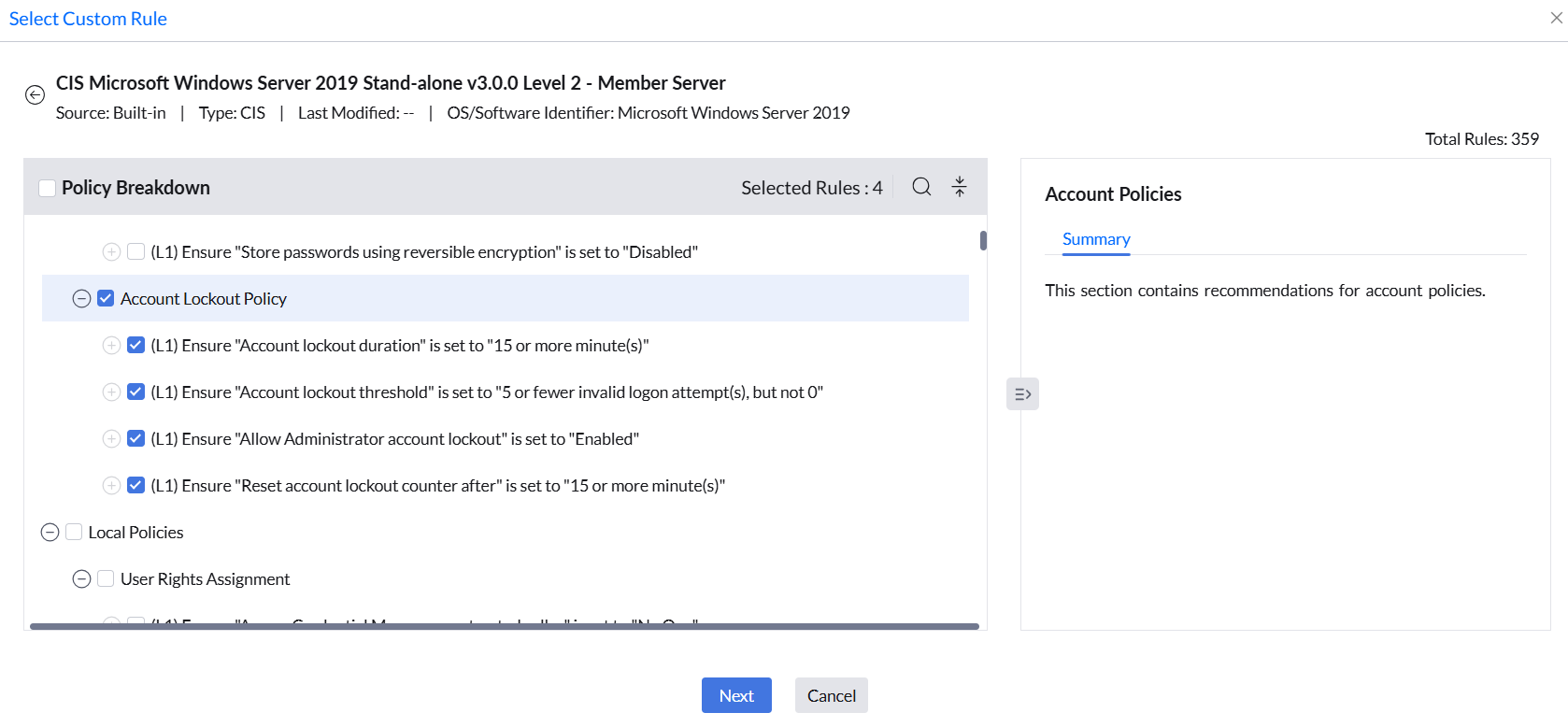Viewport: 1568px width, 727px height.
Task: Collapse the Local Policies group
Action: 50,532
